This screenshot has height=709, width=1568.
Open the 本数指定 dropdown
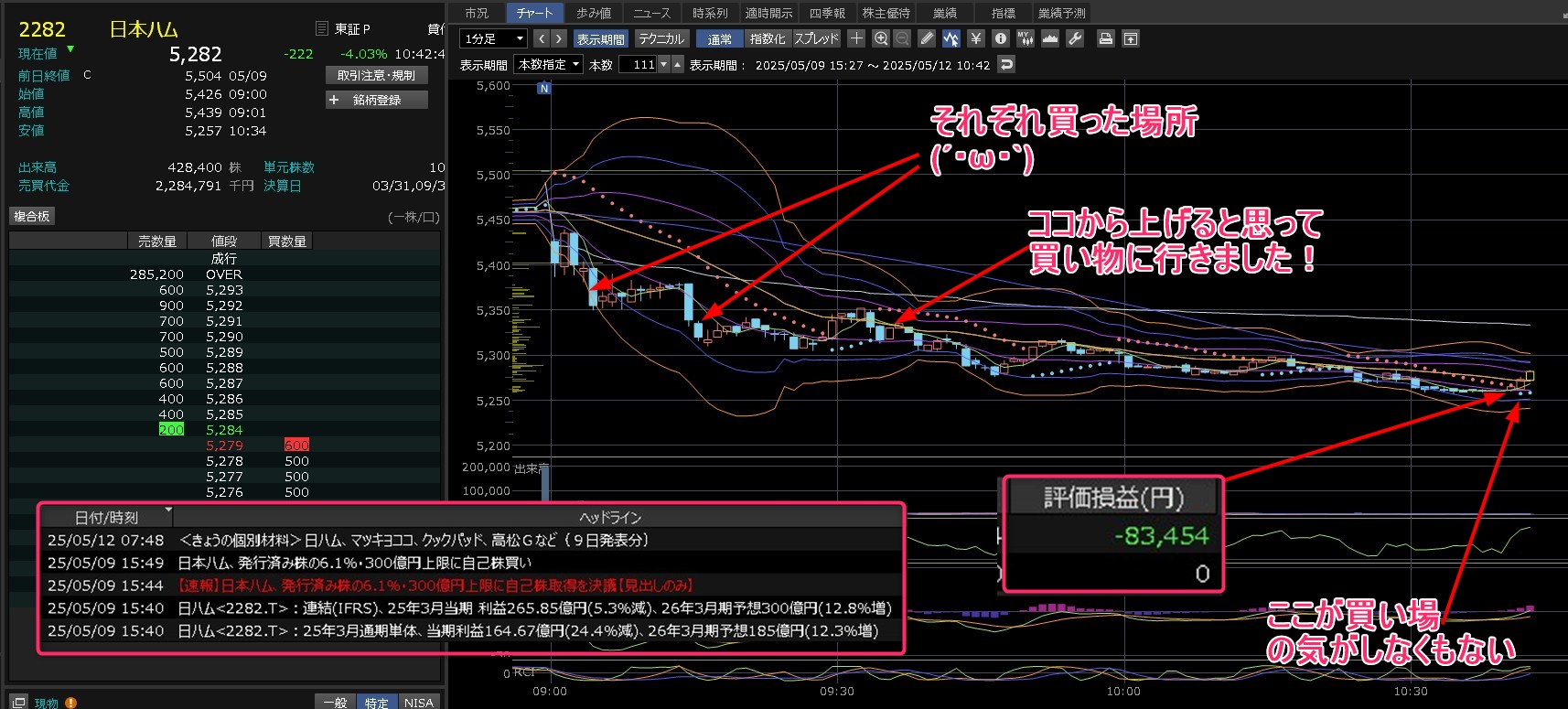tap(549, 64)
